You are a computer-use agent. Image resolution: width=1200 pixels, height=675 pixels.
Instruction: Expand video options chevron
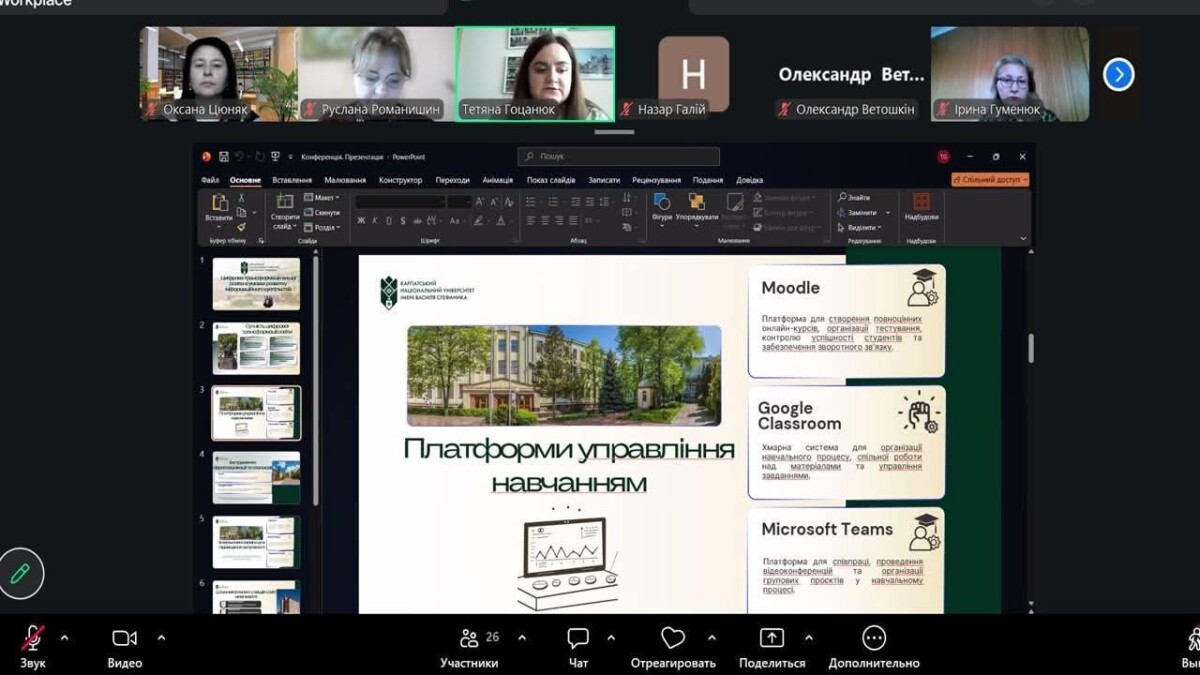(x=161, y=637)
